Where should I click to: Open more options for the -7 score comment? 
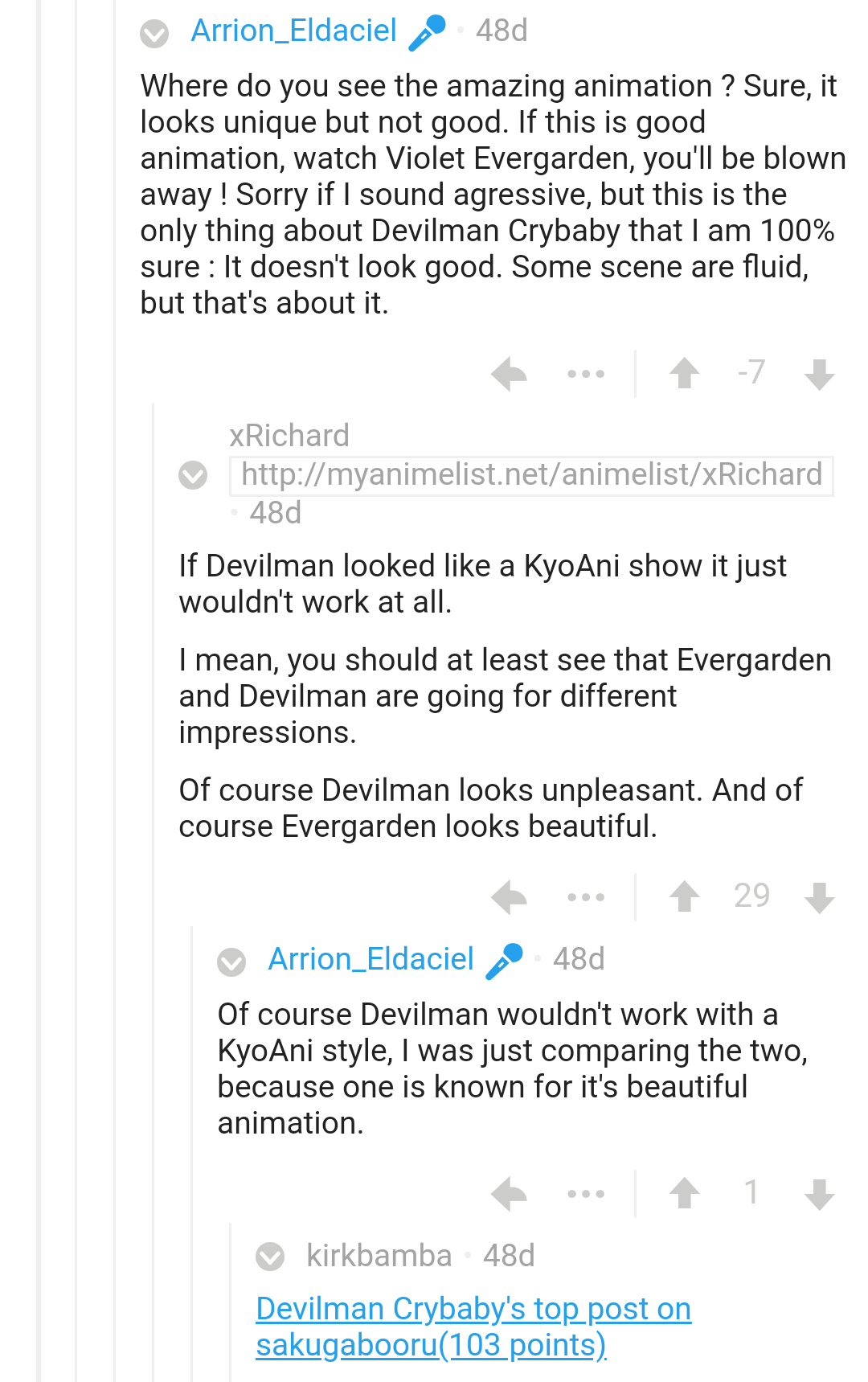586,374
